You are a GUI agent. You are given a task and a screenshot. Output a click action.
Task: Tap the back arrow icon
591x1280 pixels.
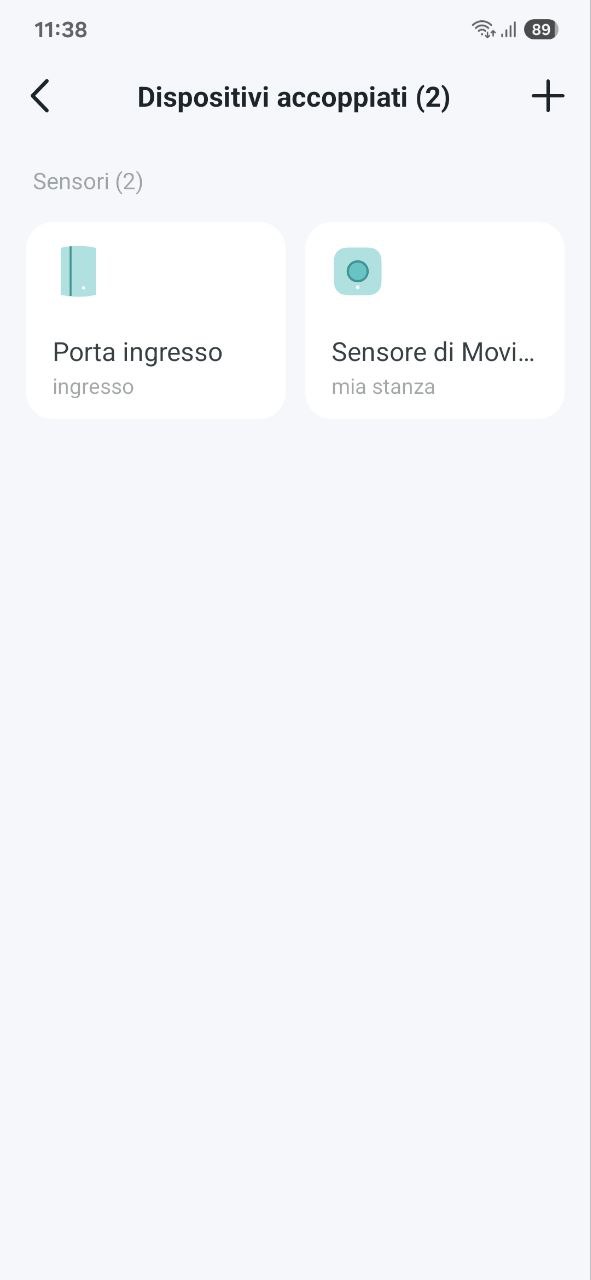(x=39, y=96)
